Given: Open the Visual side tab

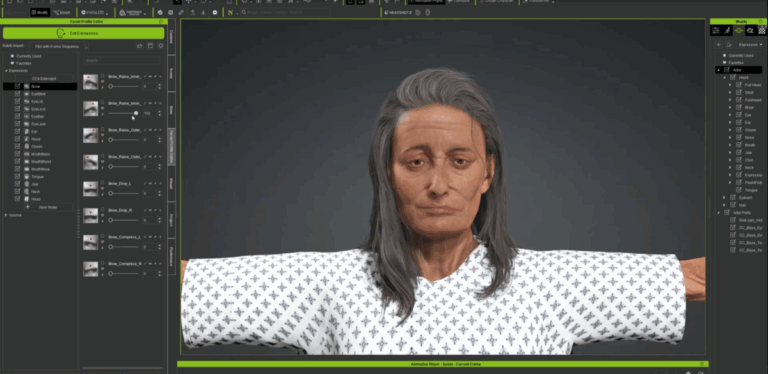Looking at the screenshot, I should pos(171,183).
